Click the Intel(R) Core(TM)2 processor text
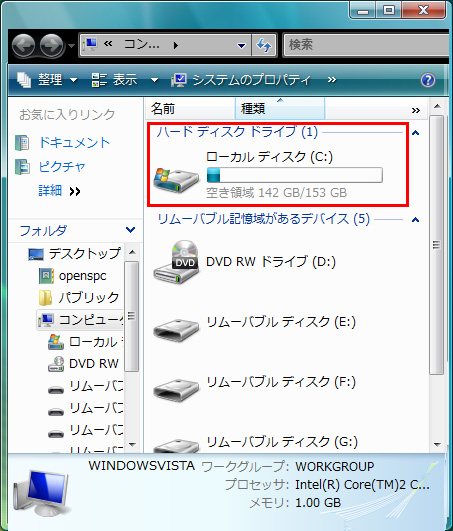The width and height of the screenshot is (453, 531). (362, 485)
